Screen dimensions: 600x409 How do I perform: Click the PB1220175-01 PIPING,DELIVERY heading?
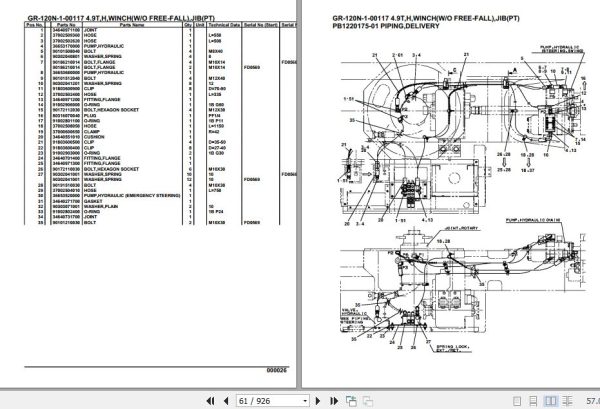(x=386, y=26)
